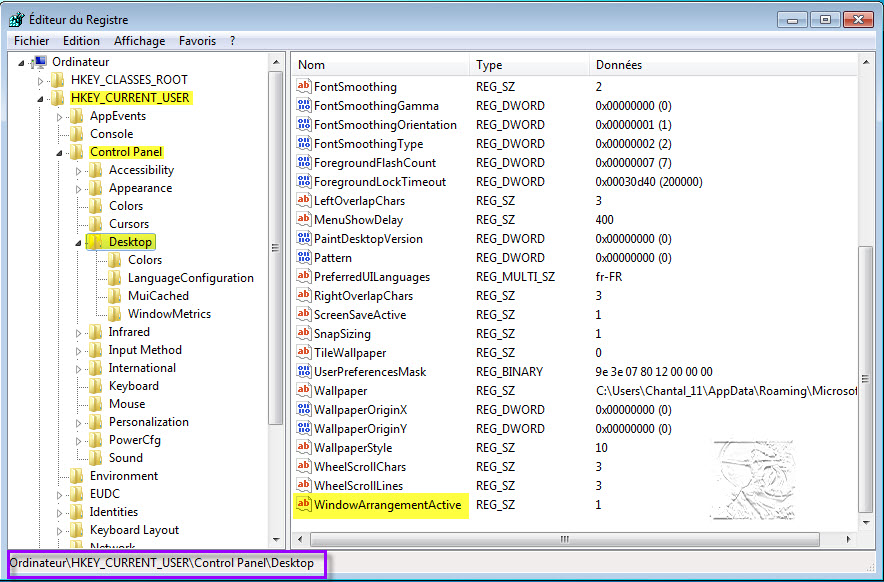The height and width of the screenshot is (582, 884).
Task: Expand the EUDC key
Action: coord(59,495)
